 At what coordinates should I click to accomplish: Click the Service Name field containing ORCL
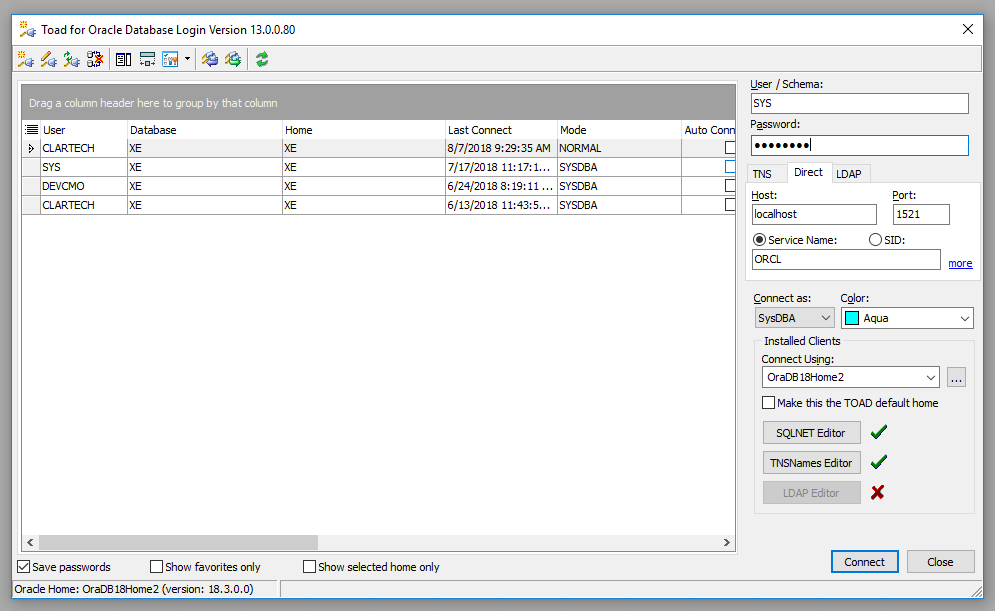tap(846, 260)
